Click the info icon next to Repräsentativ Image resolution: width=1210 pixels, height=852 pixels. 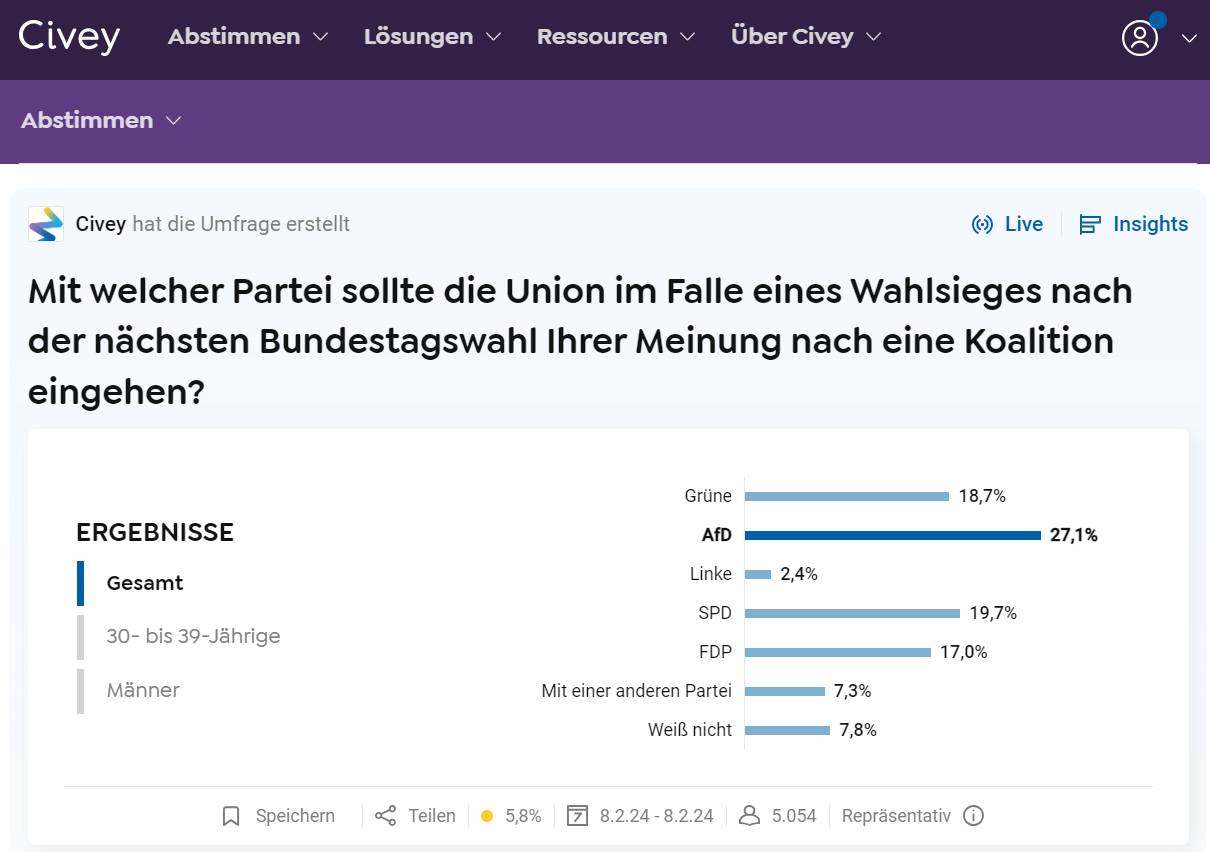click(973, 816)
